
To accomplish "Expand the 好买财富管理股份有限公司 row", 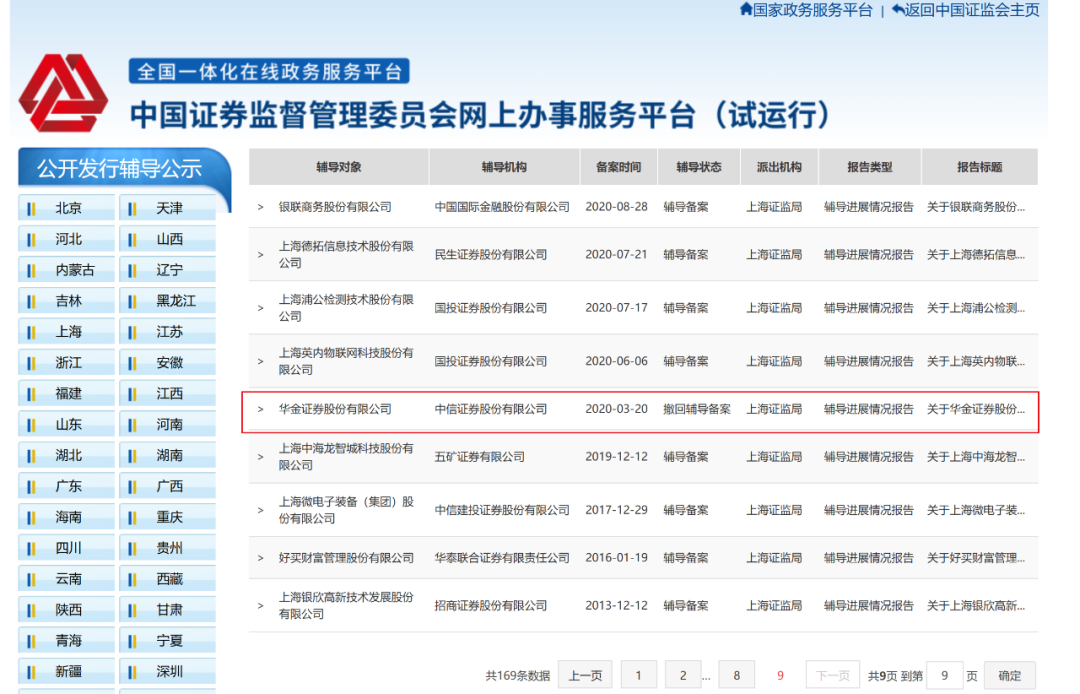I will [261, 558].
